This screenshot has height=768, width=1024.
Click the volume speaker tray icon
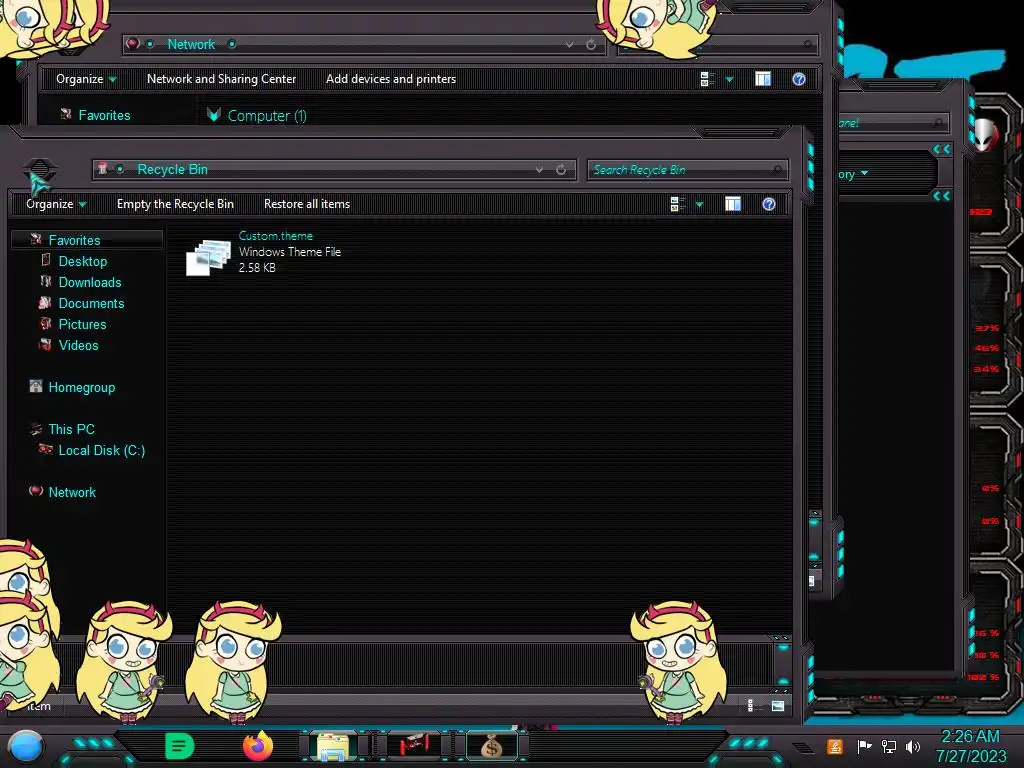click(913, 746)
